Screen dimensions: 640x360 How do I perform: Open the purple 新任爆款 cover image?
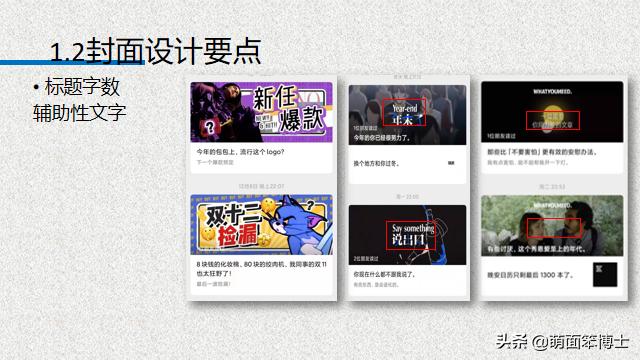point(261,112)
